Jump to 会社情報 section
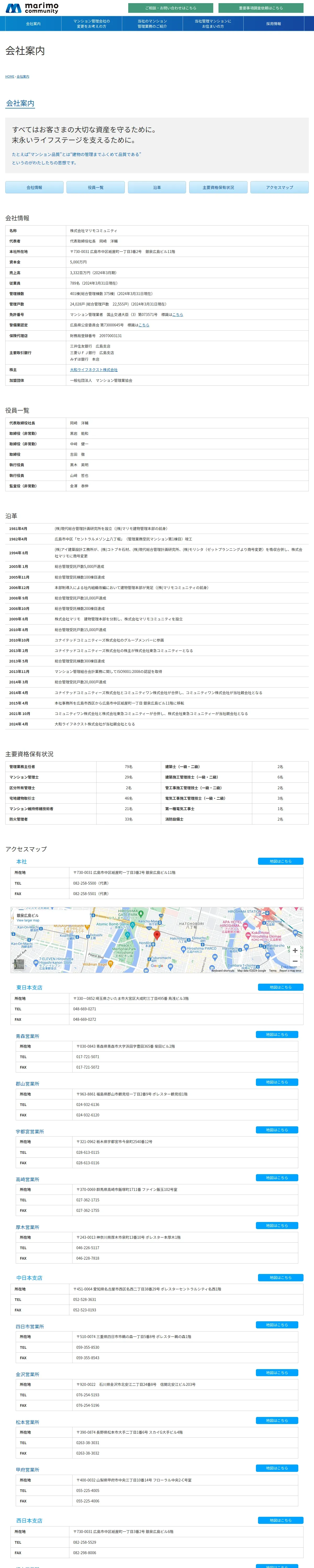314x1568 pixels. [x=34, y=187]
